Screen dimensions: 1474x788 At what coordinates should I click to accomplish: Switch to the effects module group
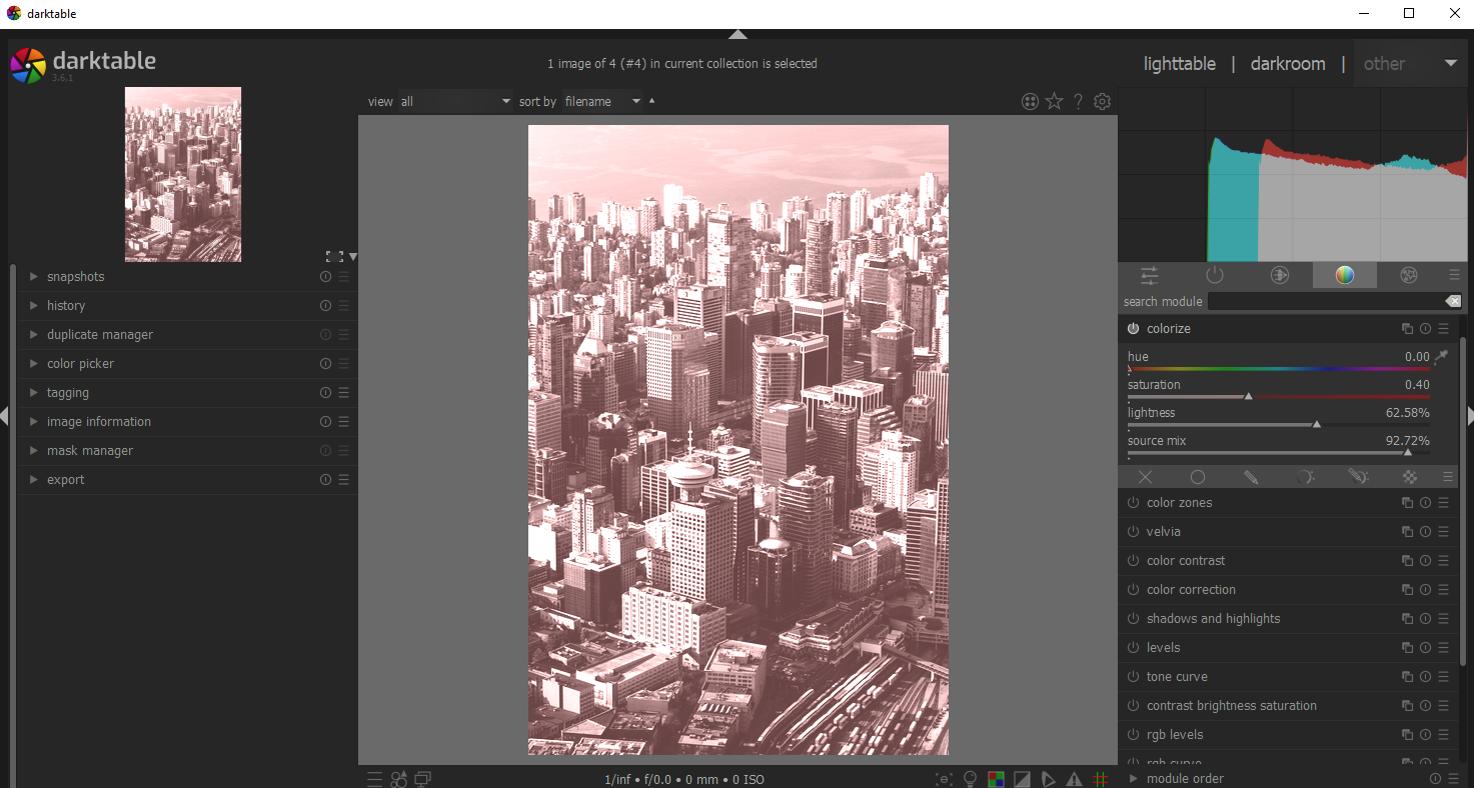(x=1409, y=275)
